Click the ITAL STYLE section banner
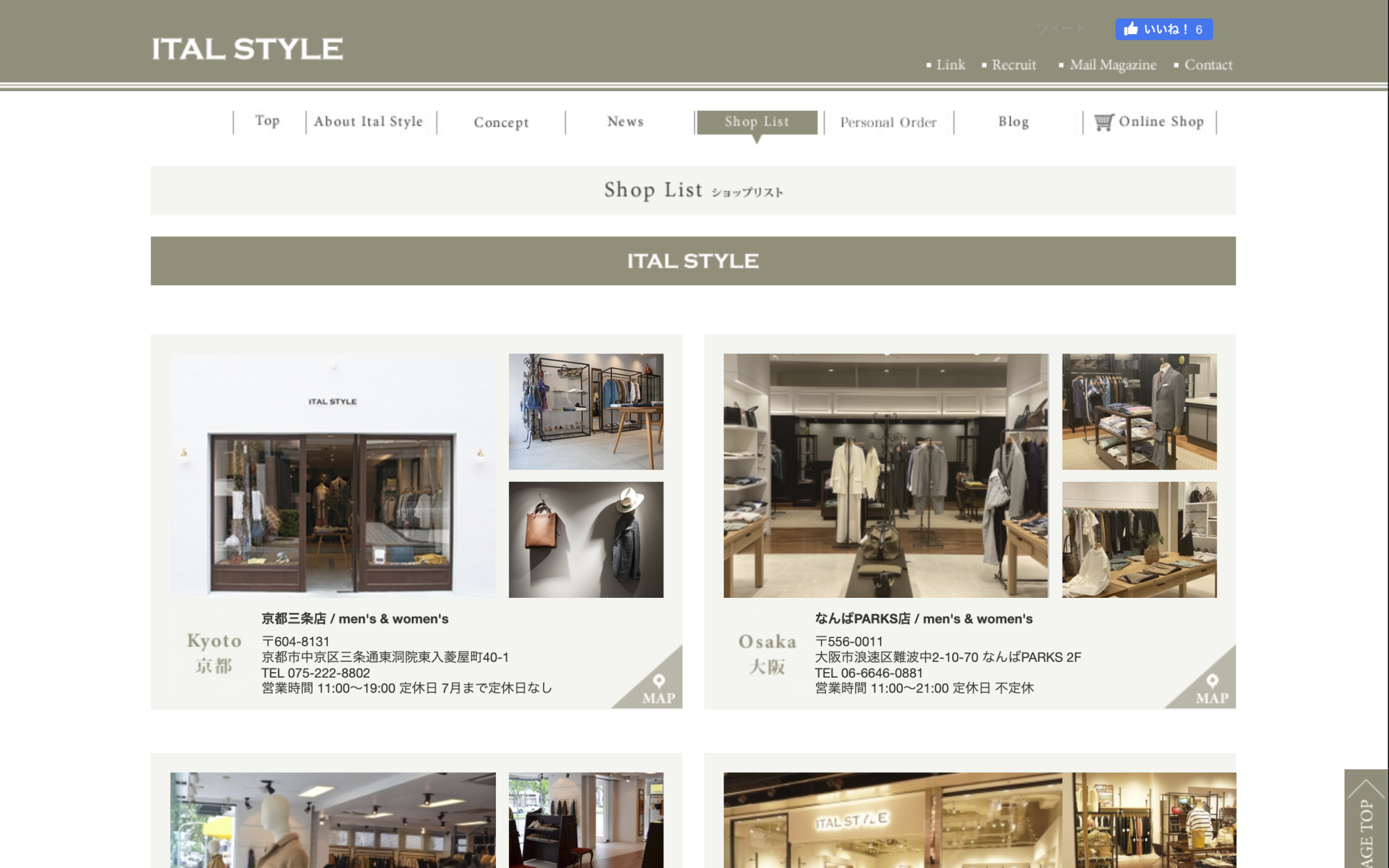The width and height of the screenshot is (1389, 868). click(x=693, y=261)
